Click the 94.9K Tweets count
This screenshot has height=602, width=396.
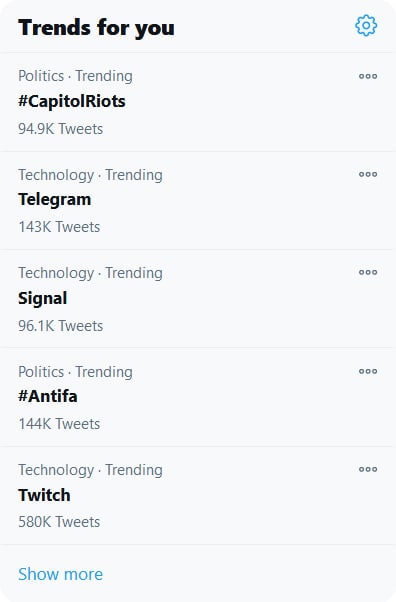coord(60,129)
